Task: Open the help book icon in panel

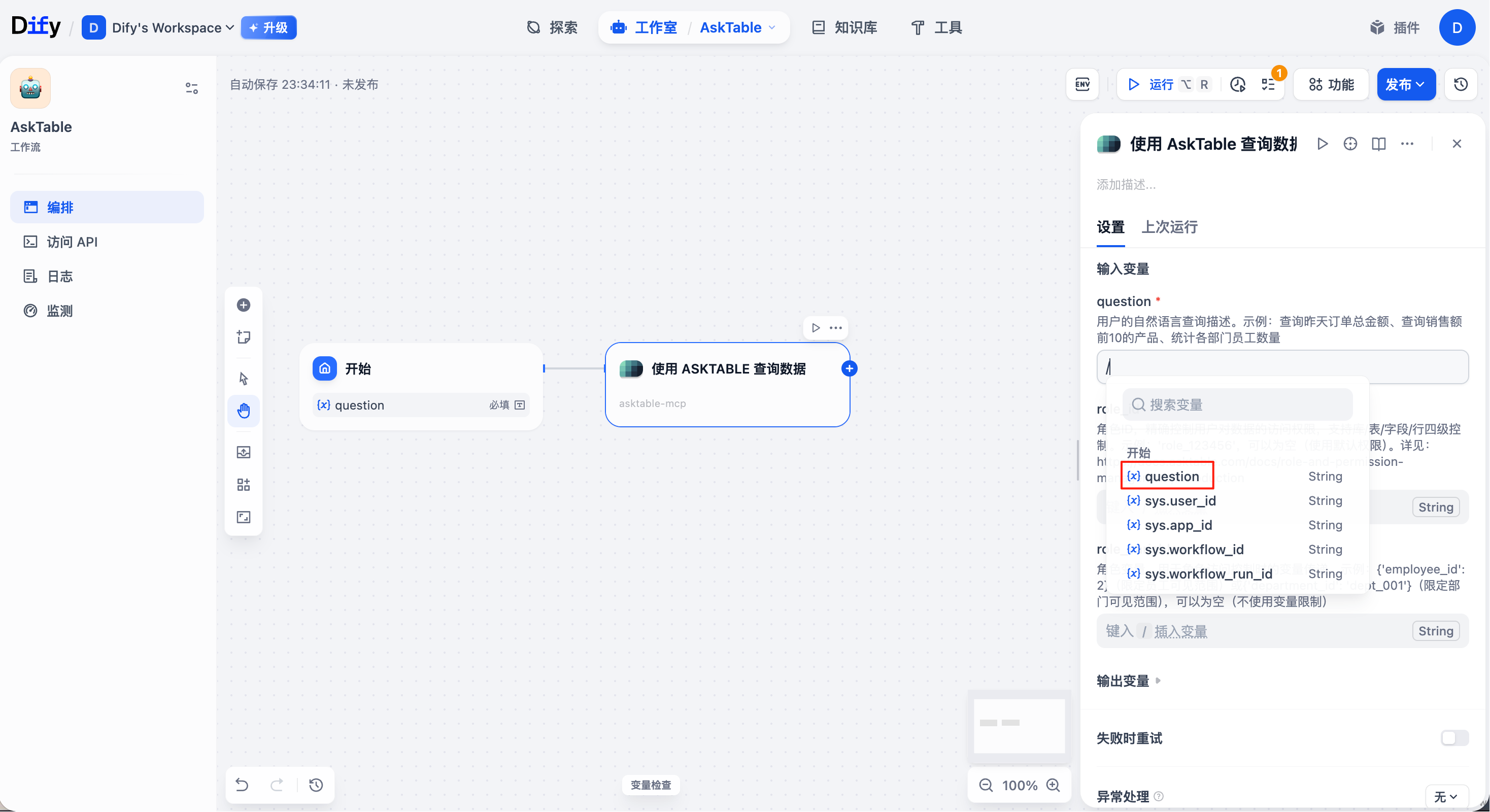Action: [x=1378, y=144]
